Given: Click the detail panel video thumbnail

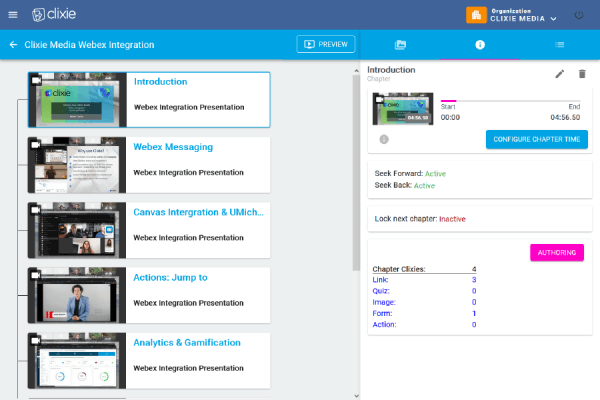Looking at the screenshot, I should pos(403,108).
